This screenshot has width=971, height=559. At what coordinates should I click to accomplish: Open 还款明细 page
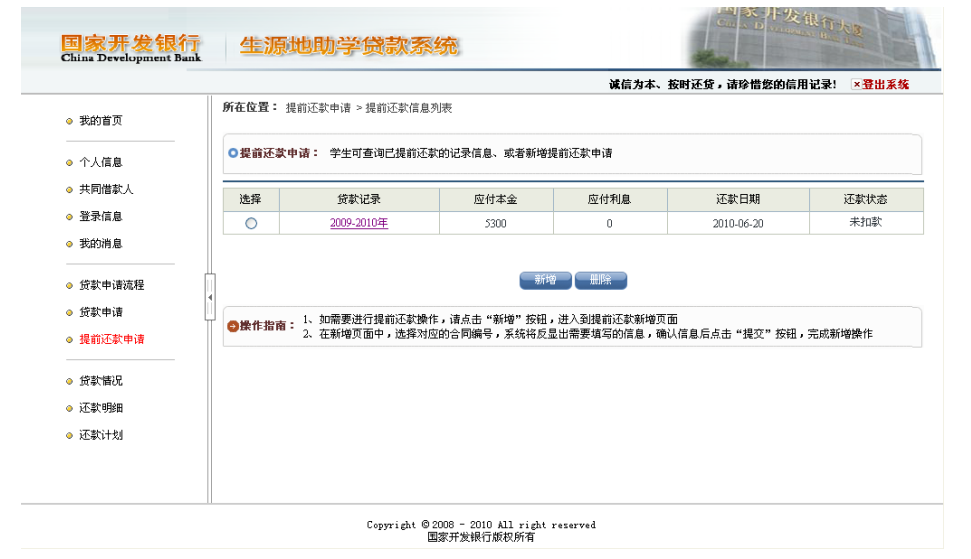pos(100,408)
